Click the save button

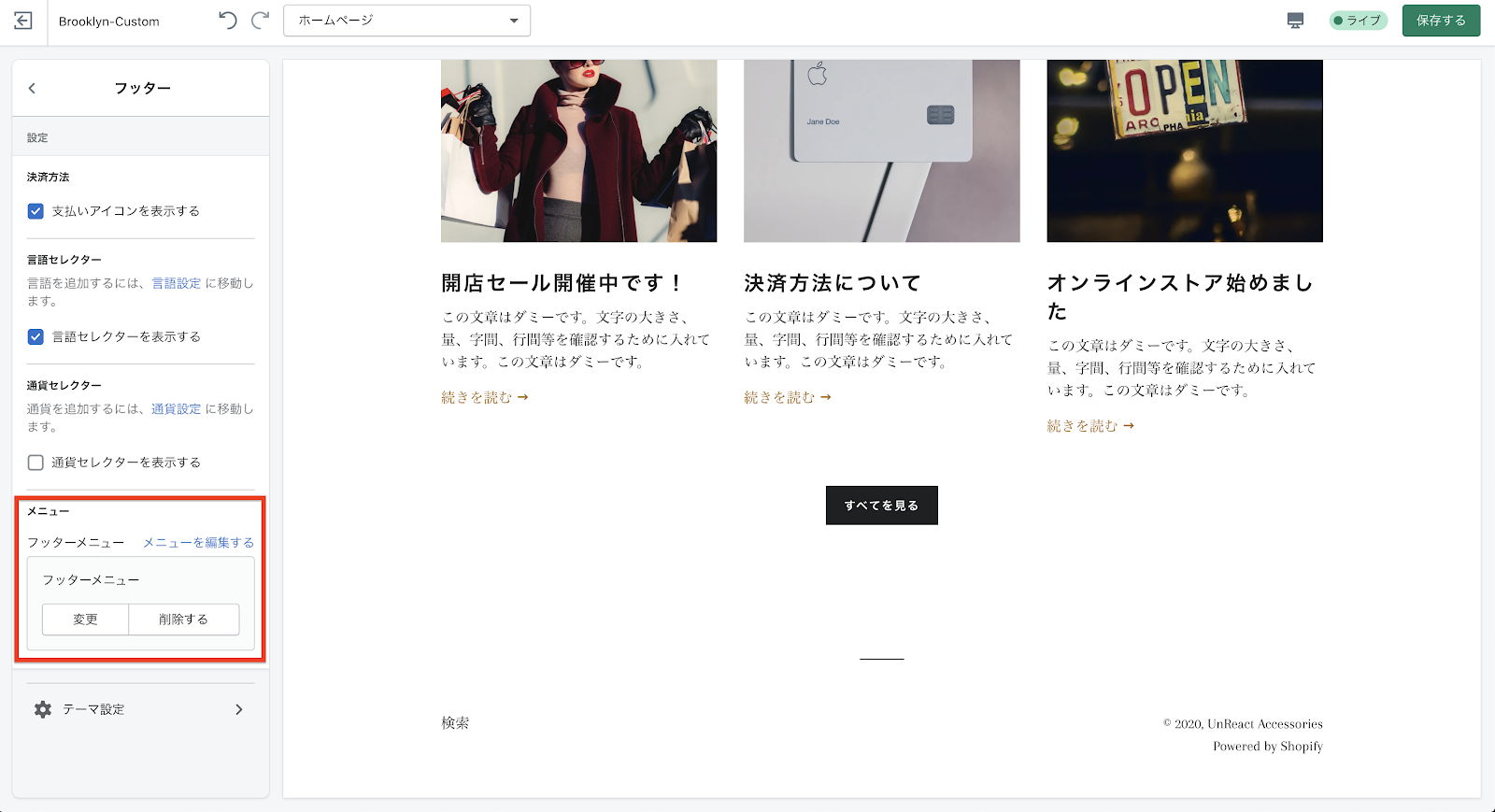1440,21
